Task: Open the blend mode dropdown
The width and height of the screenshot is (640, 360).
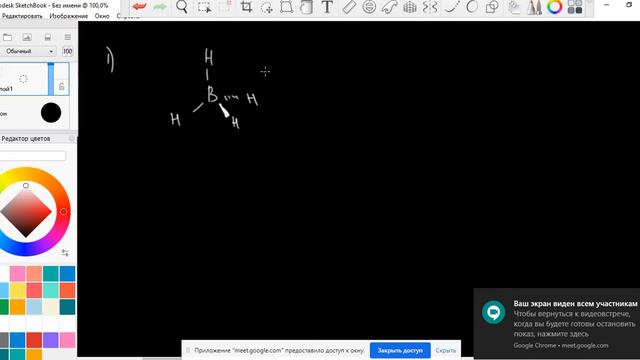Action: (29, 51)
